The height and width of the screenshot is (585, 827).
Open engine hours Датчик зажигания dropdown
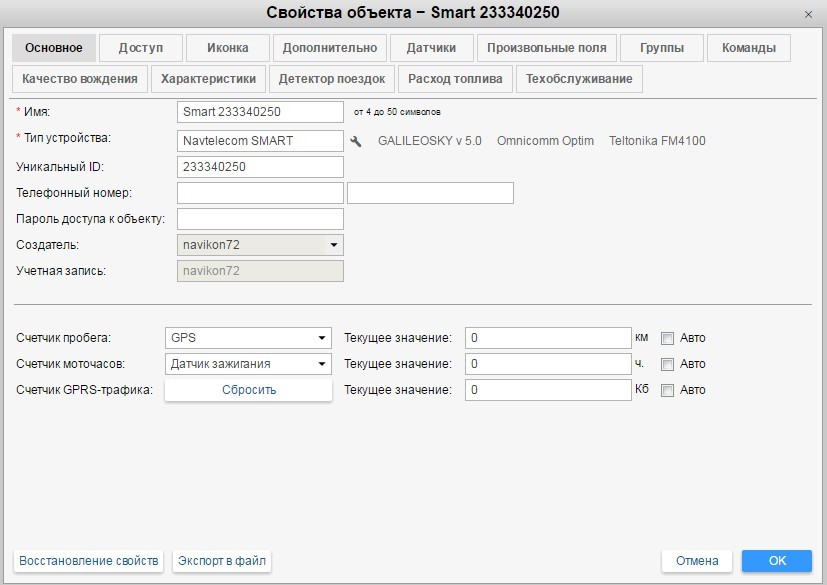tap(247, 364)
